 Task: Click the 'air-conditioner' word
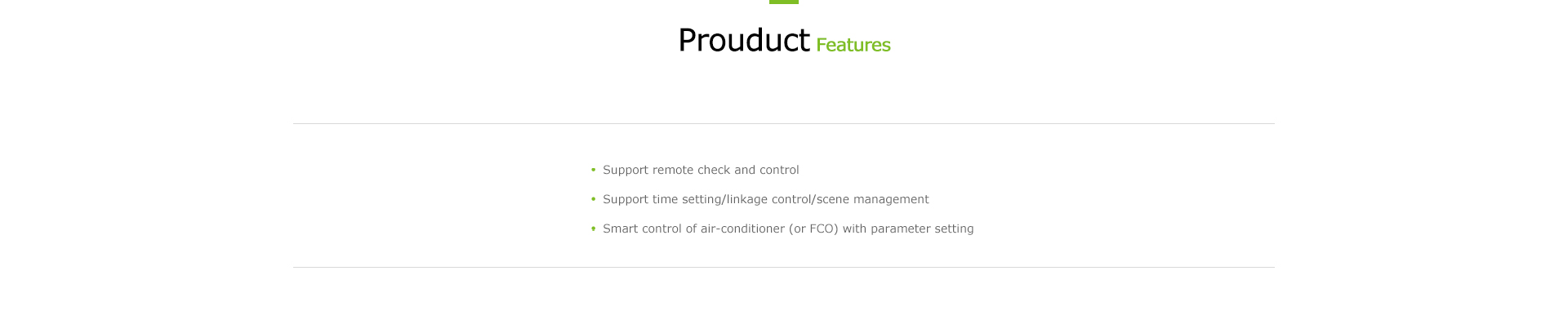742,229
